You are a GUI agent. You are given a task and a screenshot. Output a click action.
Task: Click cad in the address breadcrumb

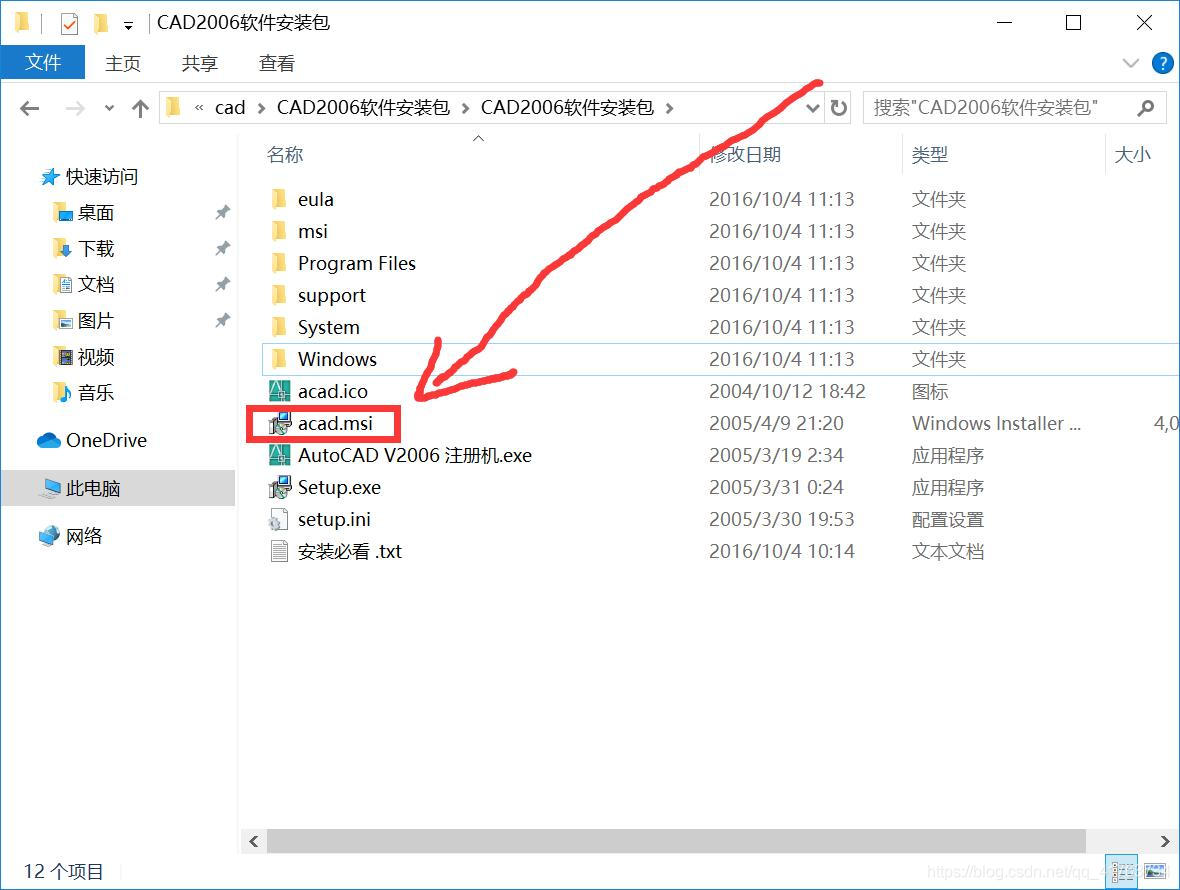(x=230, y=108)
